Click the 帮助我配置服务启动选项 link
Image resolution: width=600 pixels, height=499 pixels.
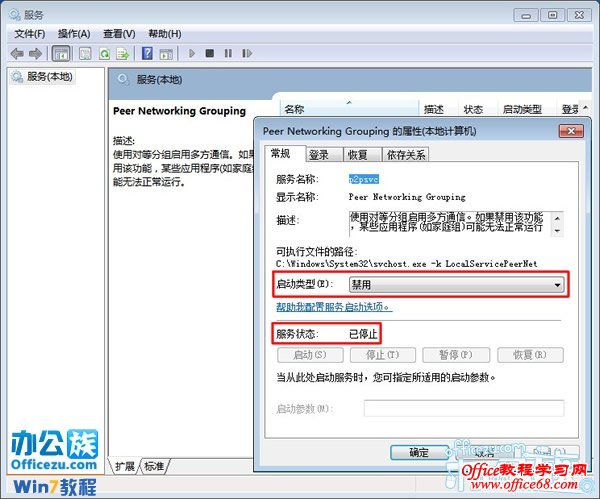(x=334, y=307)
